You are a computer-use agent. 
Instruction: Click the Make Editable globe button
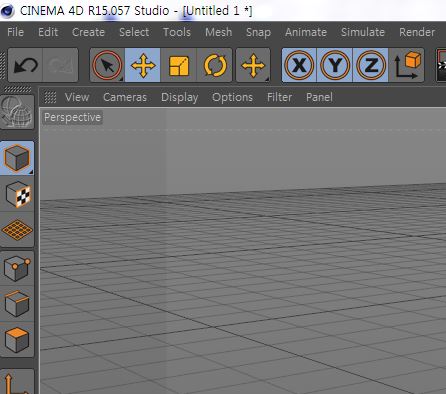click(x=17, y=112)
